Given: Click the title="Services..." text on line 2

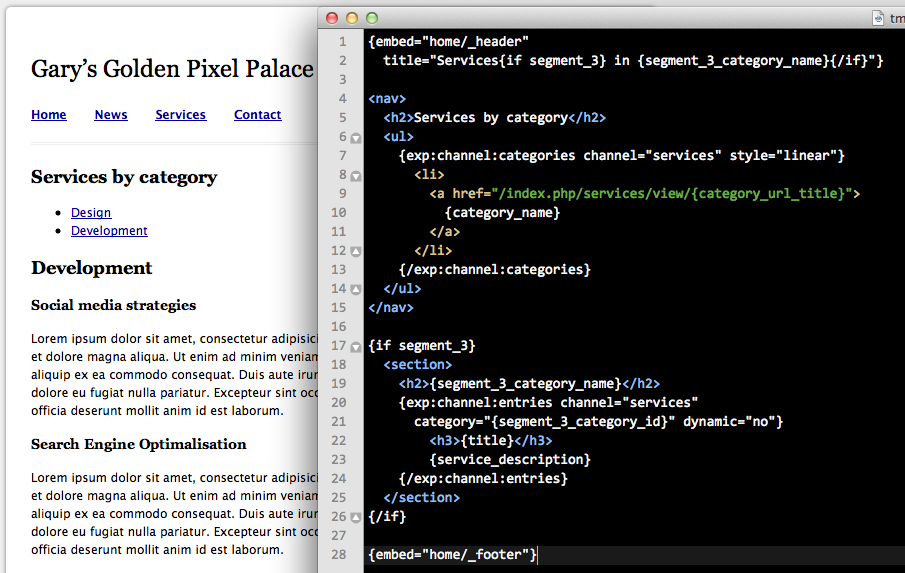Looking at the screenshot, I should pyautogui.click(x=633, y=61).
